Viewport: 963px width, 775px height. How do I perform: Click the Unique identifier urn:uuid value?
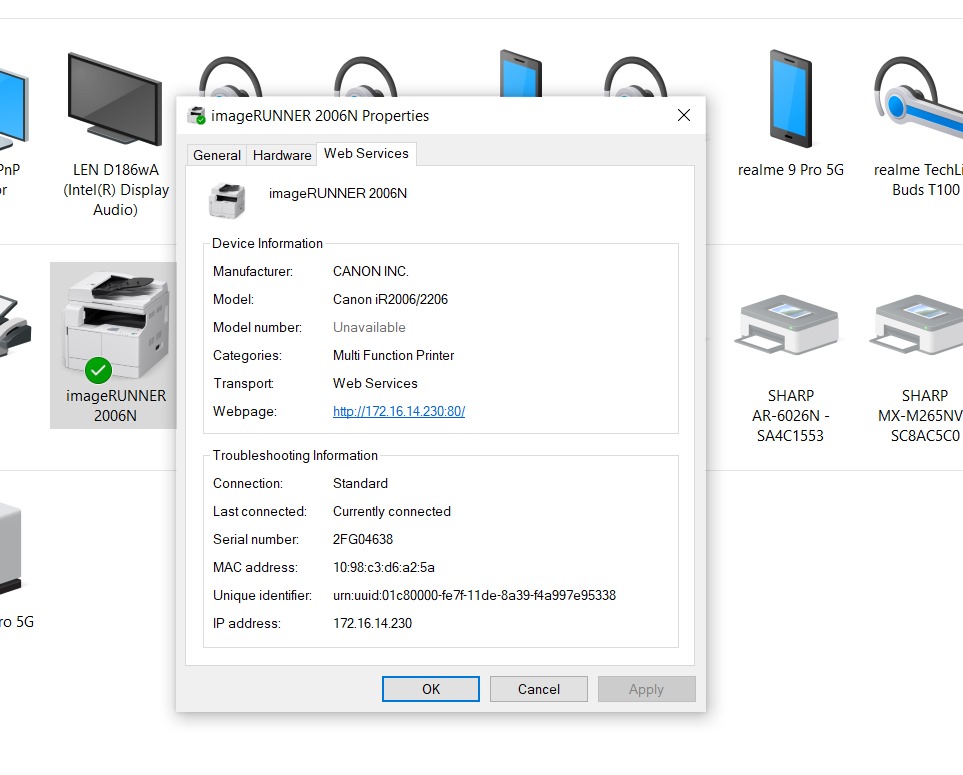tap(474, 595)
